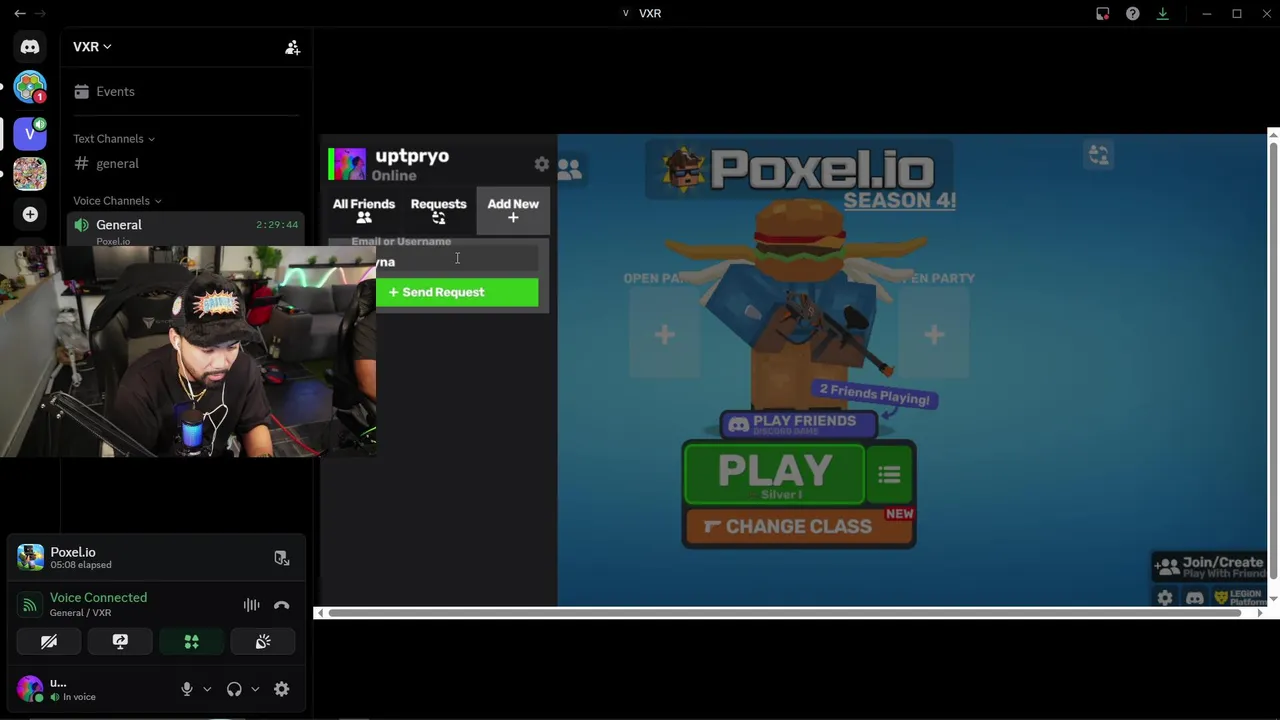This screenshot has width=1280, height=720.
Task: Open the server icon with notification badge
Action: pos(30,87)
